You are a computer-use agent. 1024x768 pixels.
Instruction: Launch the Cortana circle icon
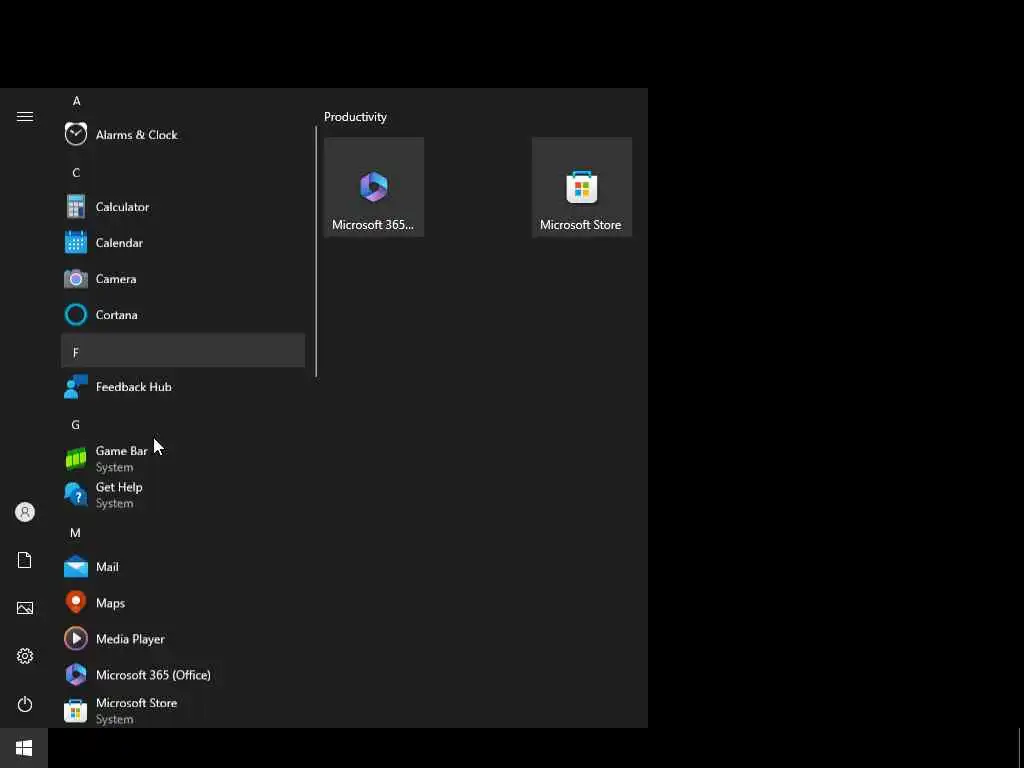(x=76, y=315)
